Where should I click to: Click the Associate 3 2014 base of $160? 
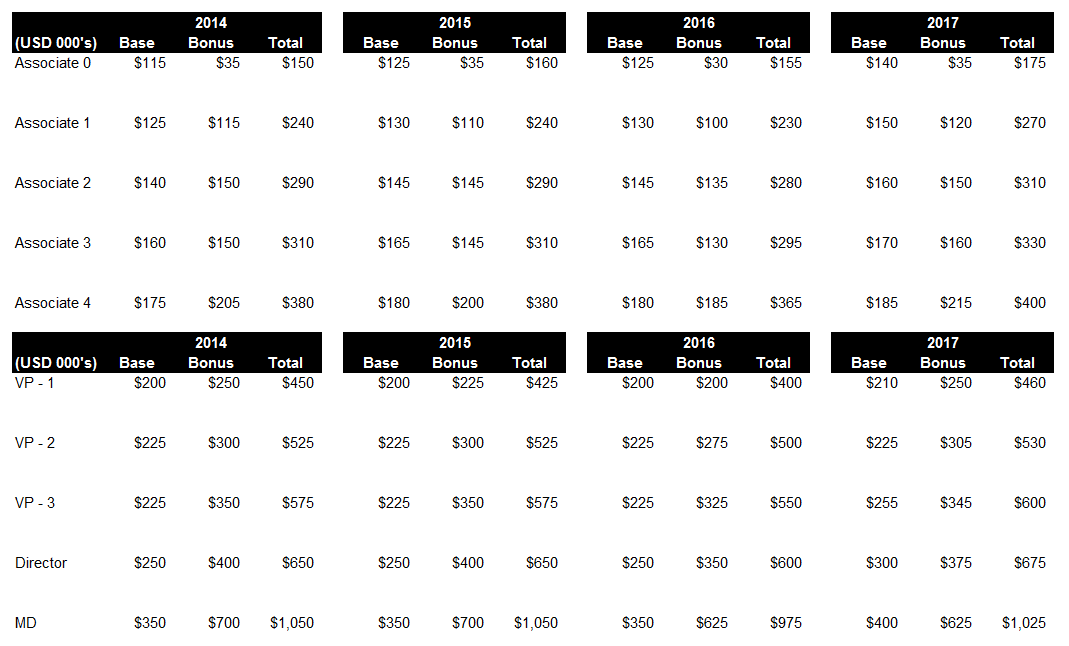150,243
